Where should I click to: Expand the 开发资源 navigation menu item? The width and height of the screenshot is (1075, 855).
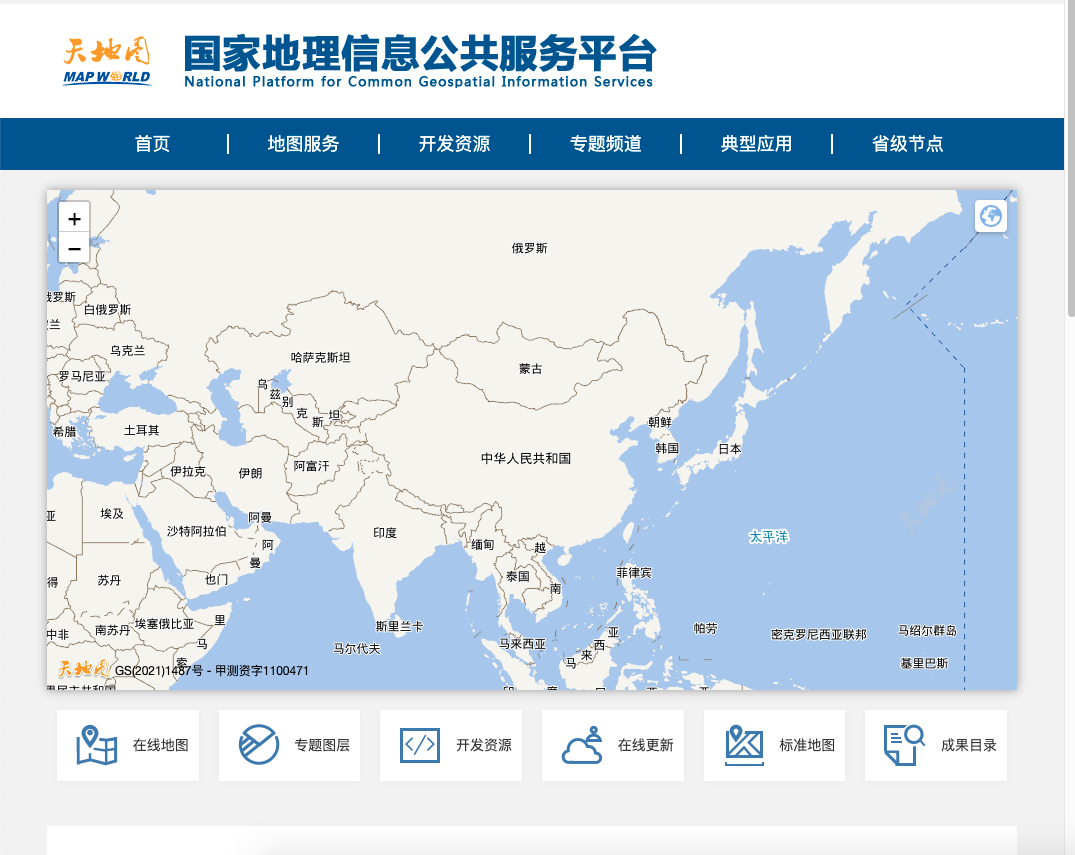pos(454,144)
